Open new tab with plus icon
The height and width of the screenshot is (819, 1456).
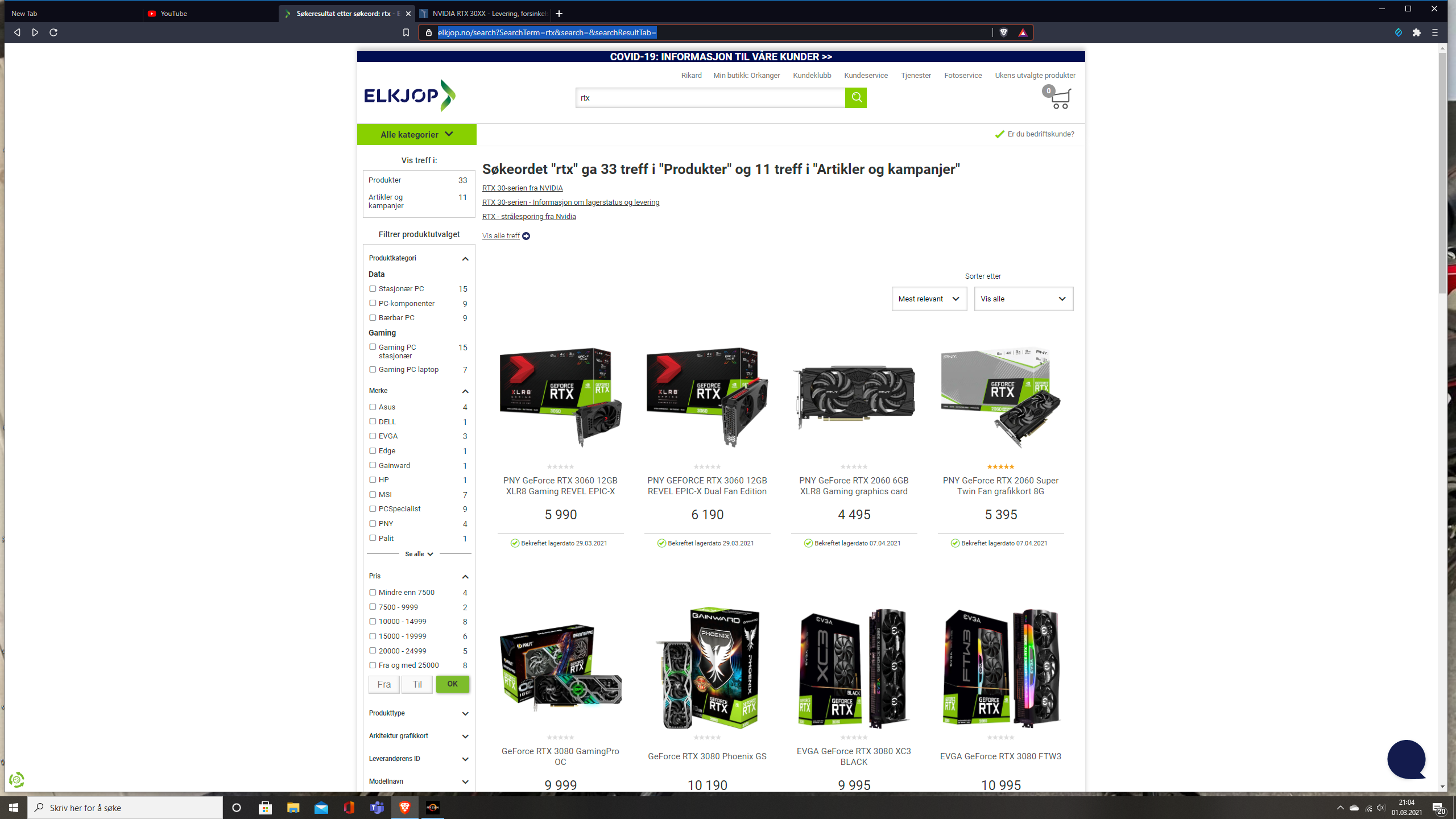pos(559,14)
